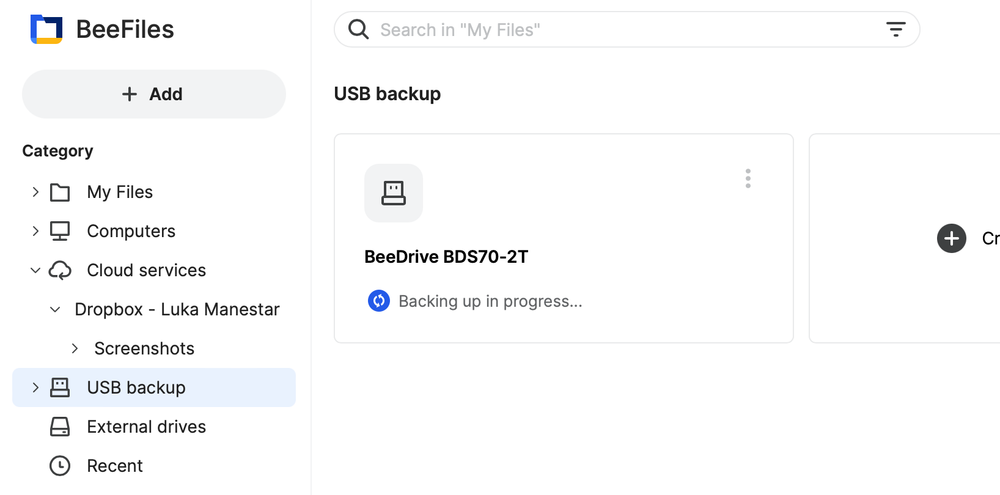Click the Computers monitor icon

60,231
